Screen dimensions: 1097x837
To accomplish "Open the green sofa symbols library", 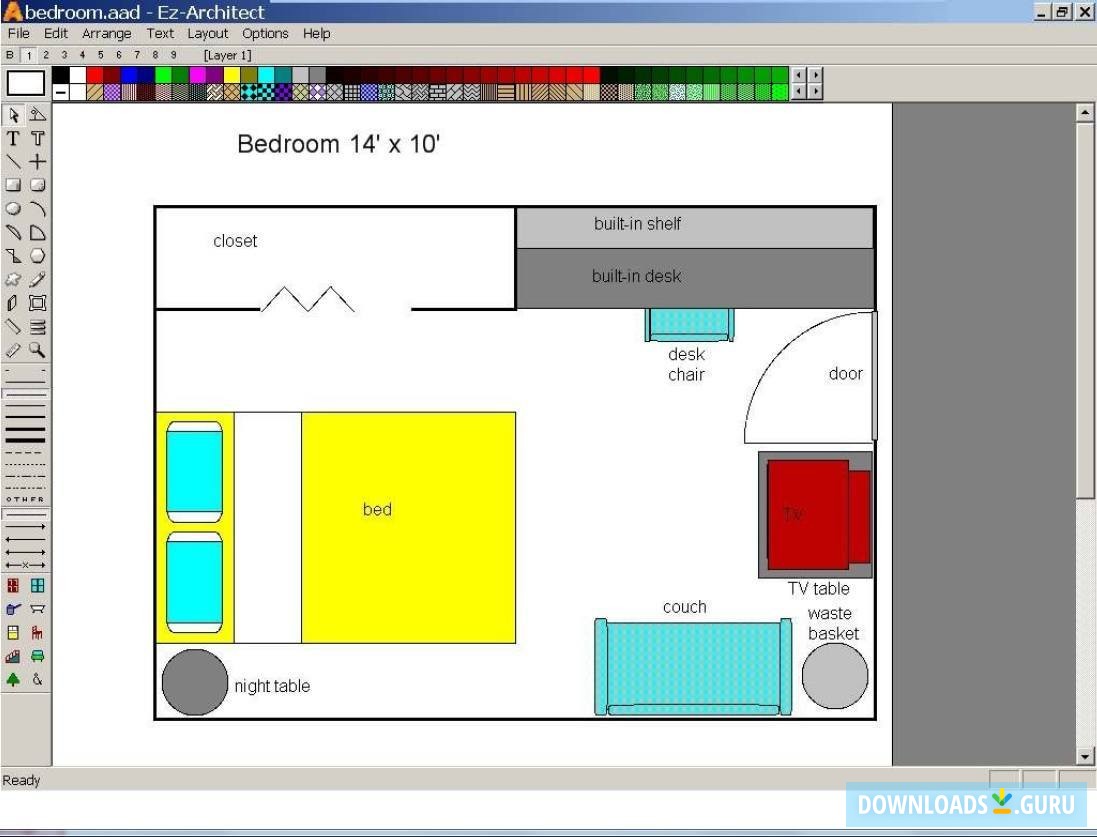I will coord(38,656).
